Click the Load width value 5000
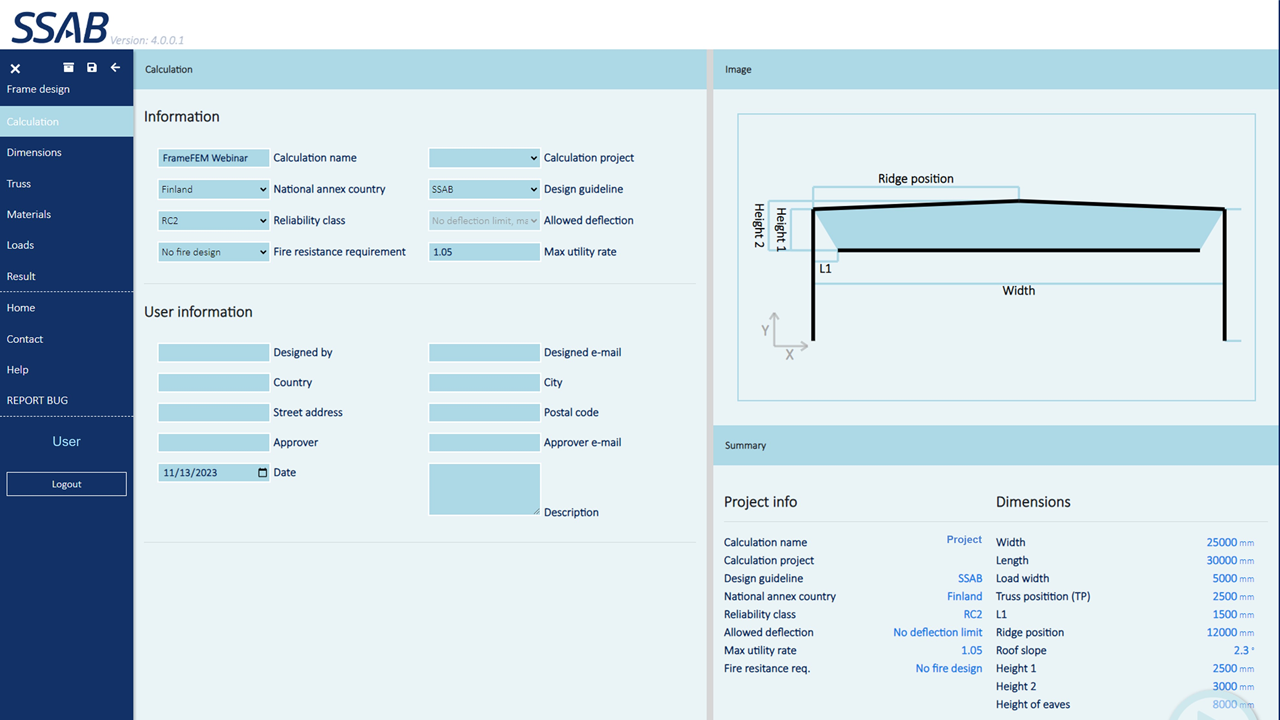The image size is (1280, 720). tap(1225, 578)
